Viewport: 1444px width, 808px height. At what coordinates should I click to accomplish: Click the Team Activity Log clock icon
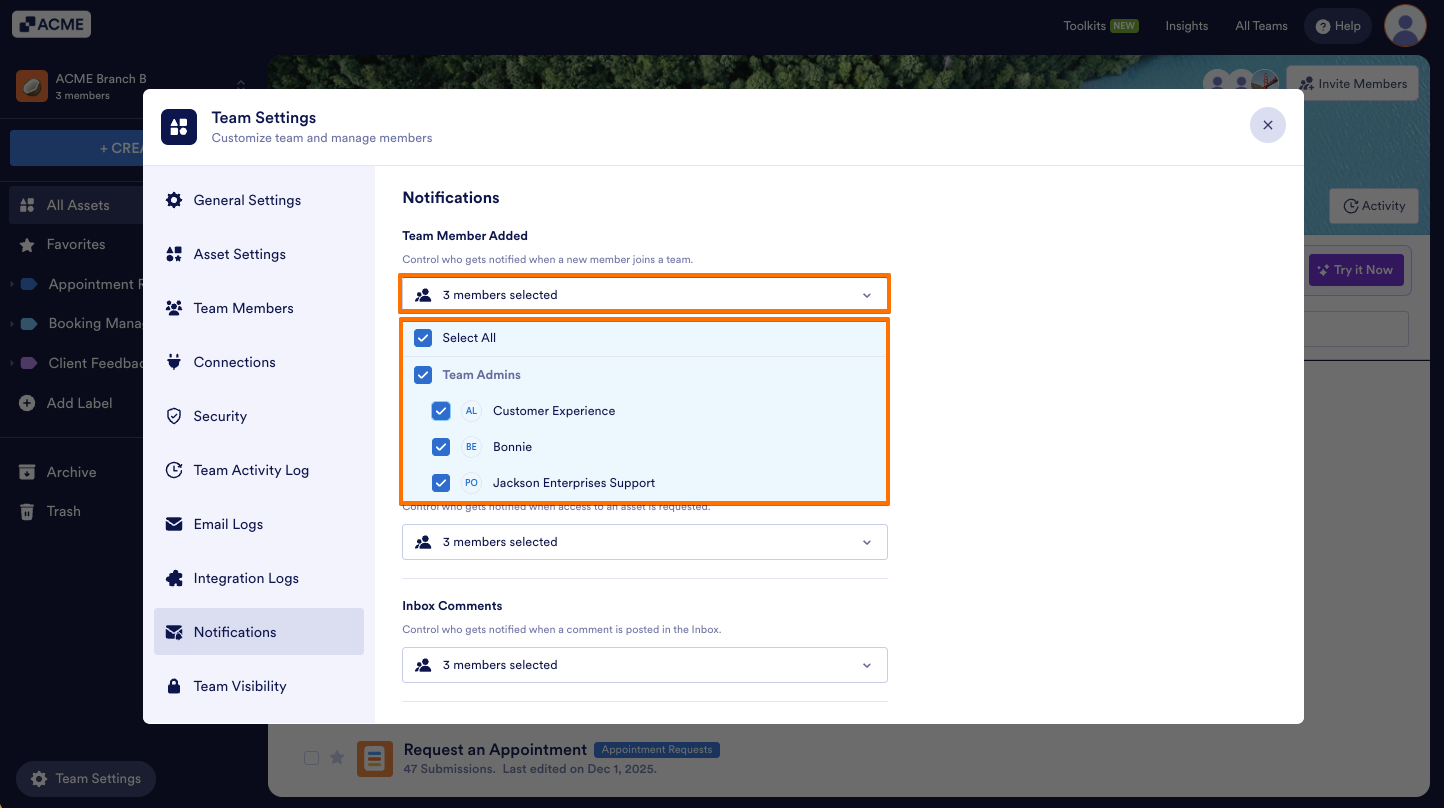point(174,470)
